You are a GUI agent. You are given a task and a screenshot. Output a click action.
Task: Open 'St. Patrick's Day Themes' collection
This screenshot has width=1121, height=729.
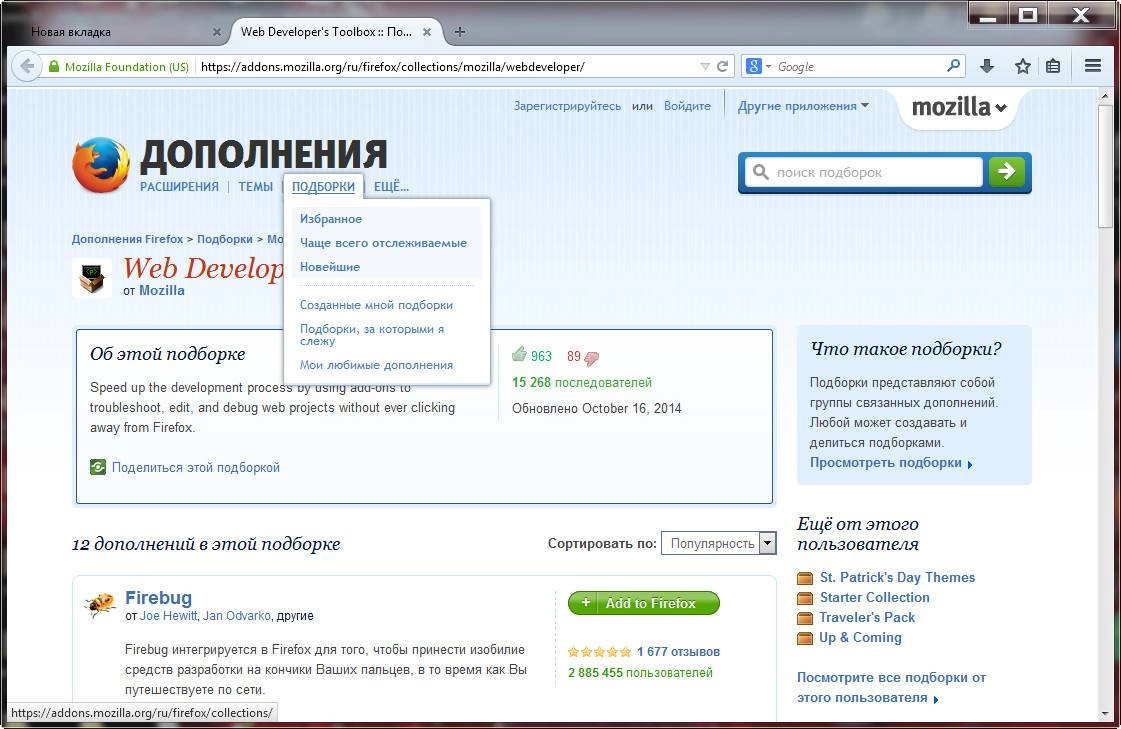click(x=897, y=577)
